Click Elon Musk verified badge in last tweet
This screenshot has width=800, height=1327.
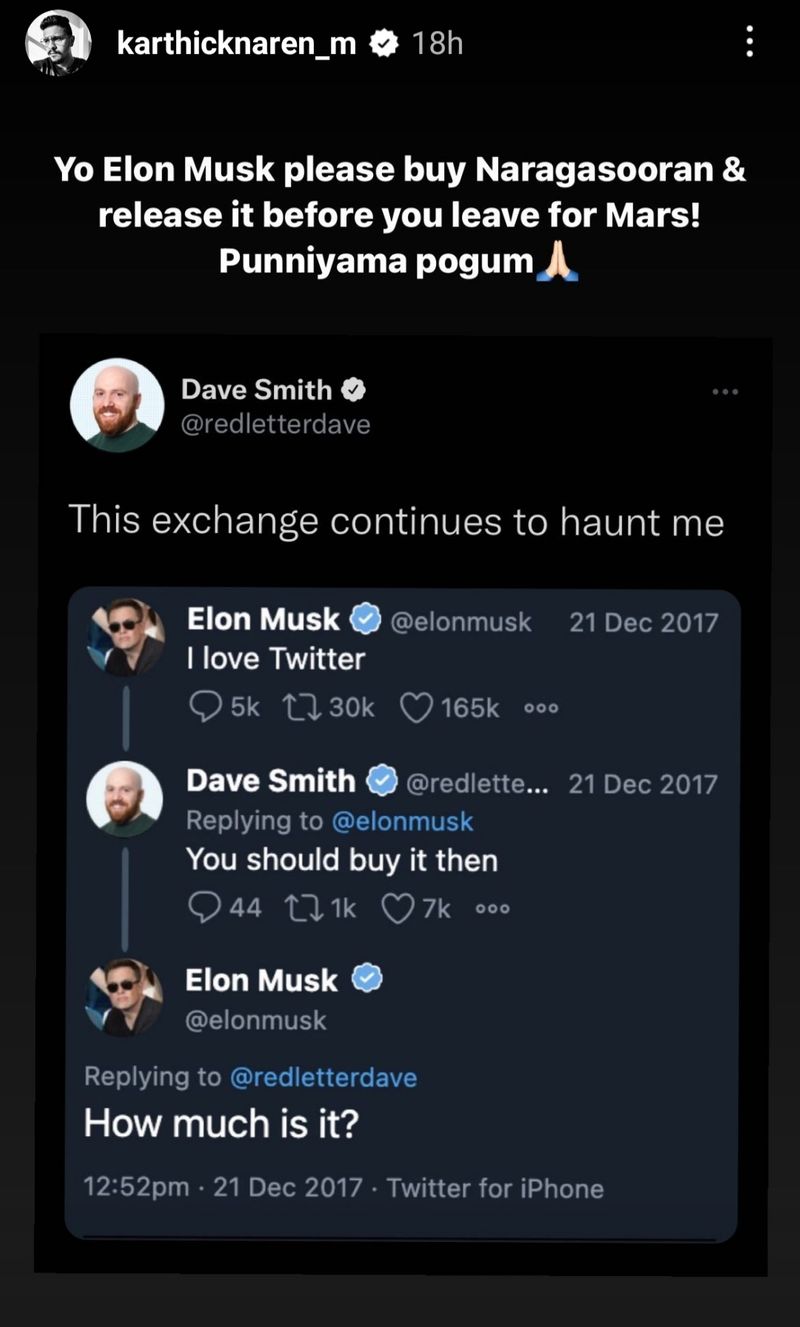(368, 979)
